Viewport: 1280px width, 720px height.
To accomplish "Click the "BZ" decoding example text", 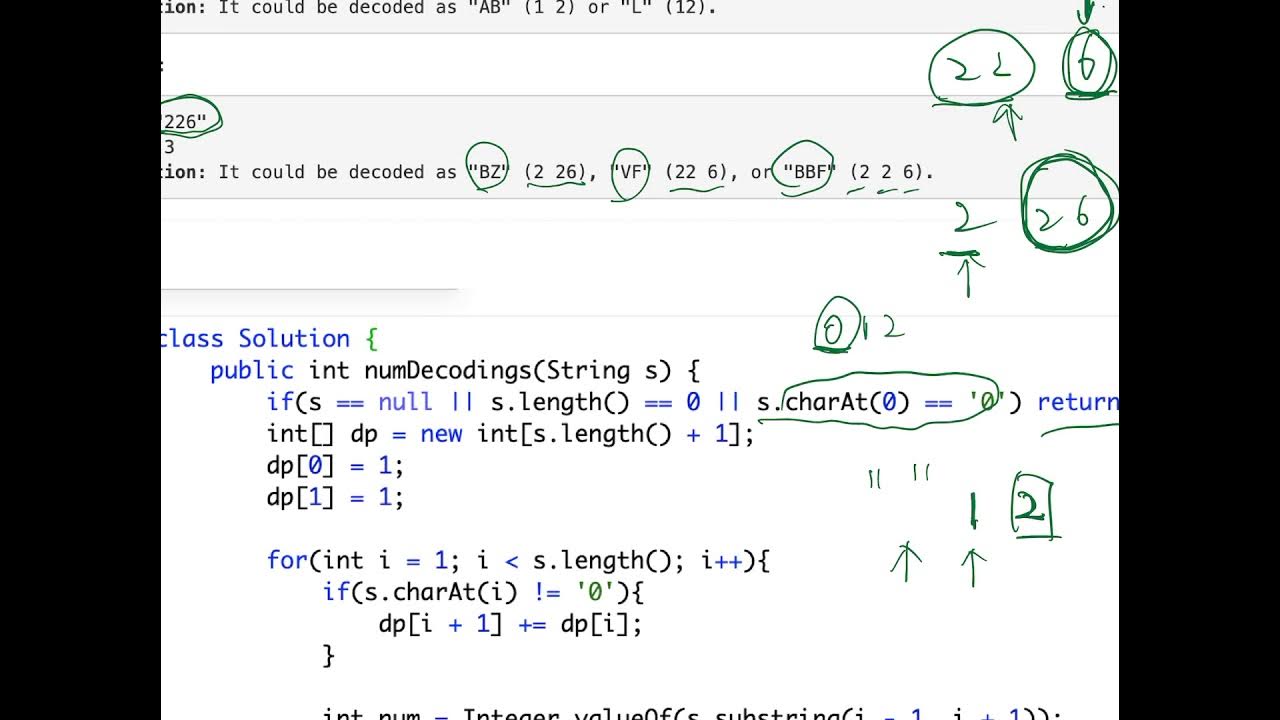I will 489,172.
